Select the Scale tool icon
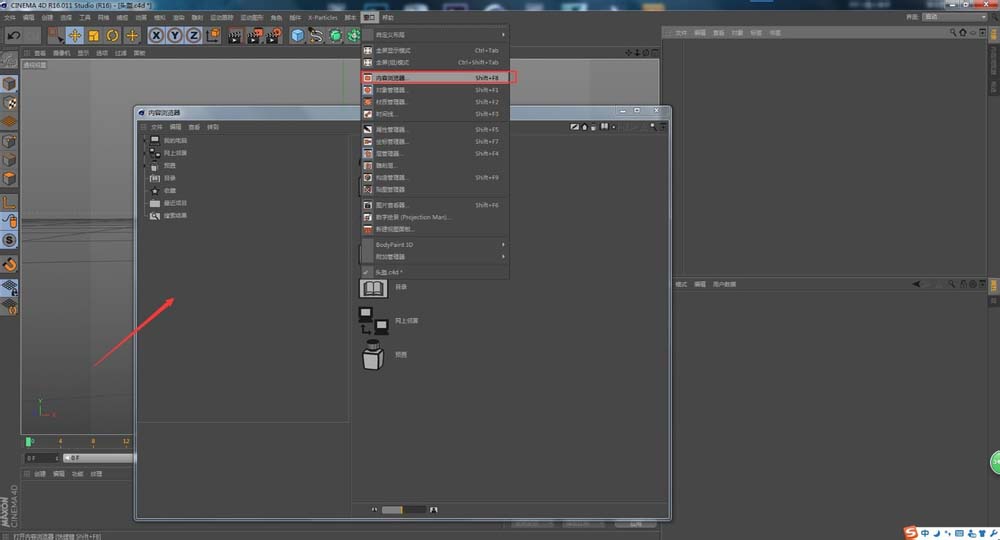 [94, 36]
